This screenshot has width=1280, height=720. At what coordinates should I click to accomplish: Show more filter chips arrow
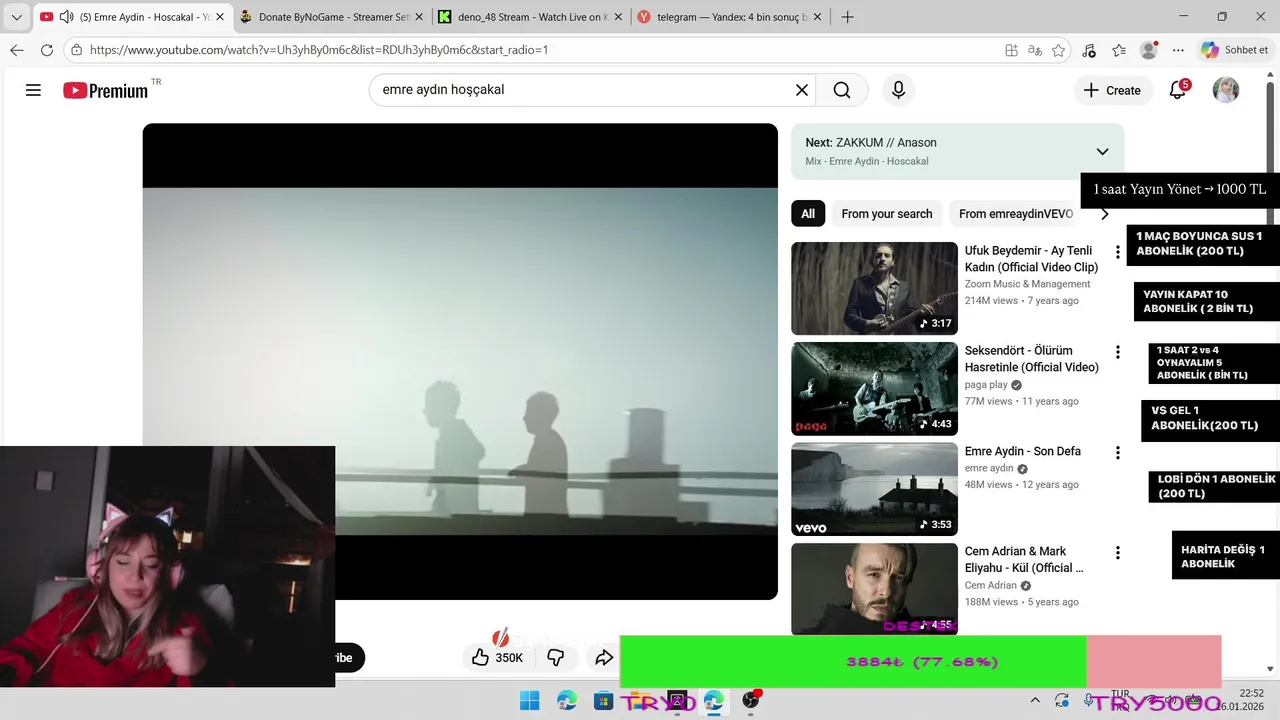tap(1104, 213)
